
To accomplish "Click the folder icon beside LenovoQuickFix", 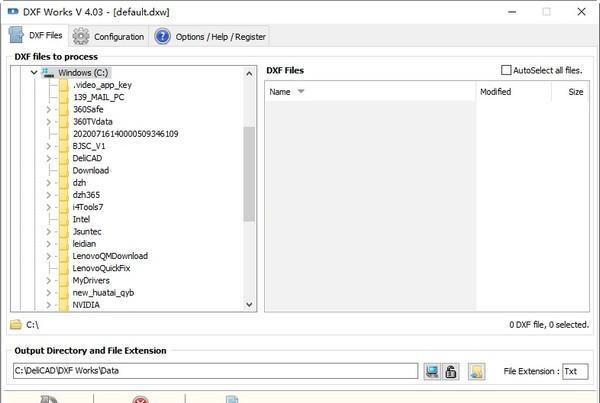I will [64, 268].
